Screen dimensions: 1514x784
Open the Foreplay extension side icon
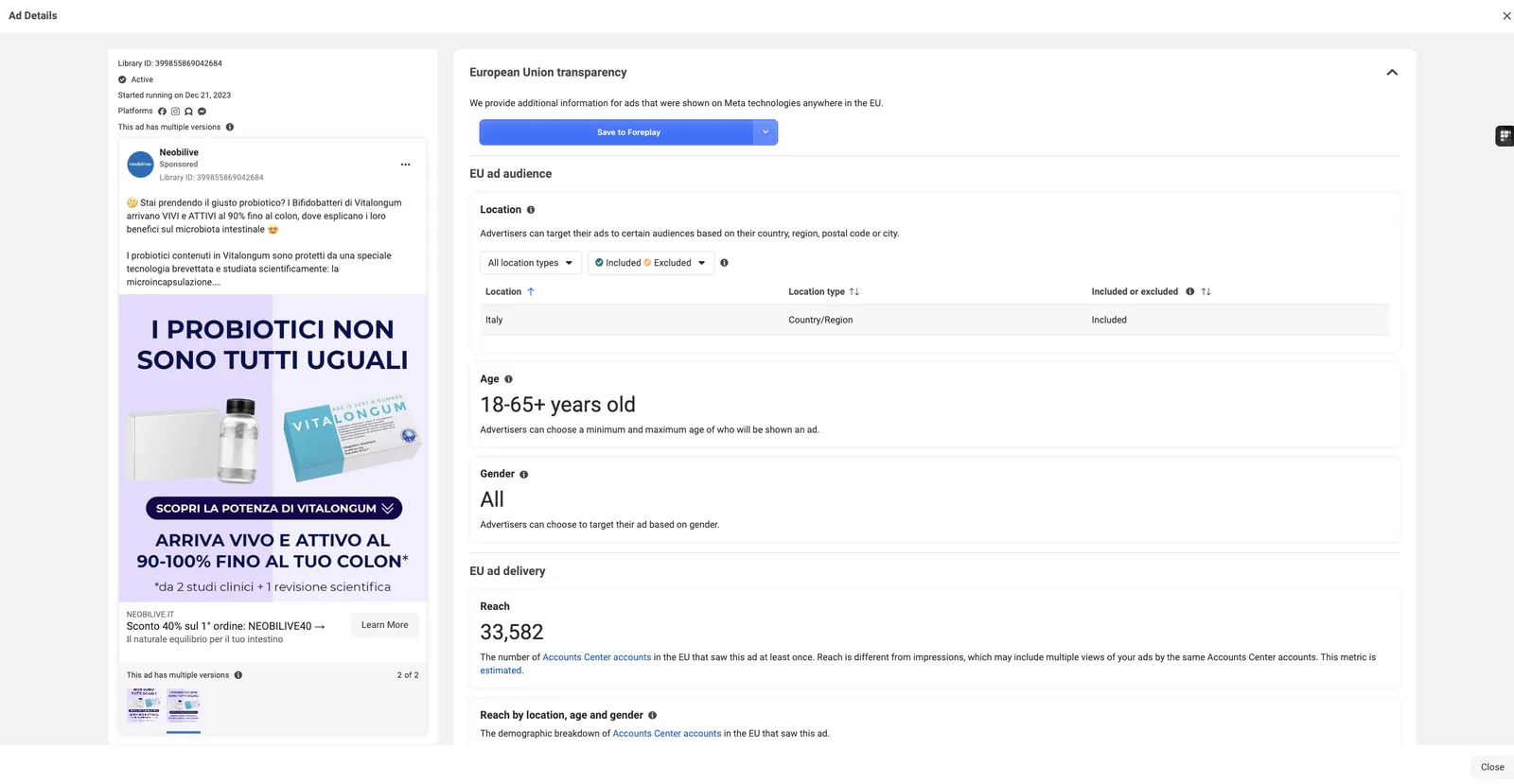click(1505, 136)
